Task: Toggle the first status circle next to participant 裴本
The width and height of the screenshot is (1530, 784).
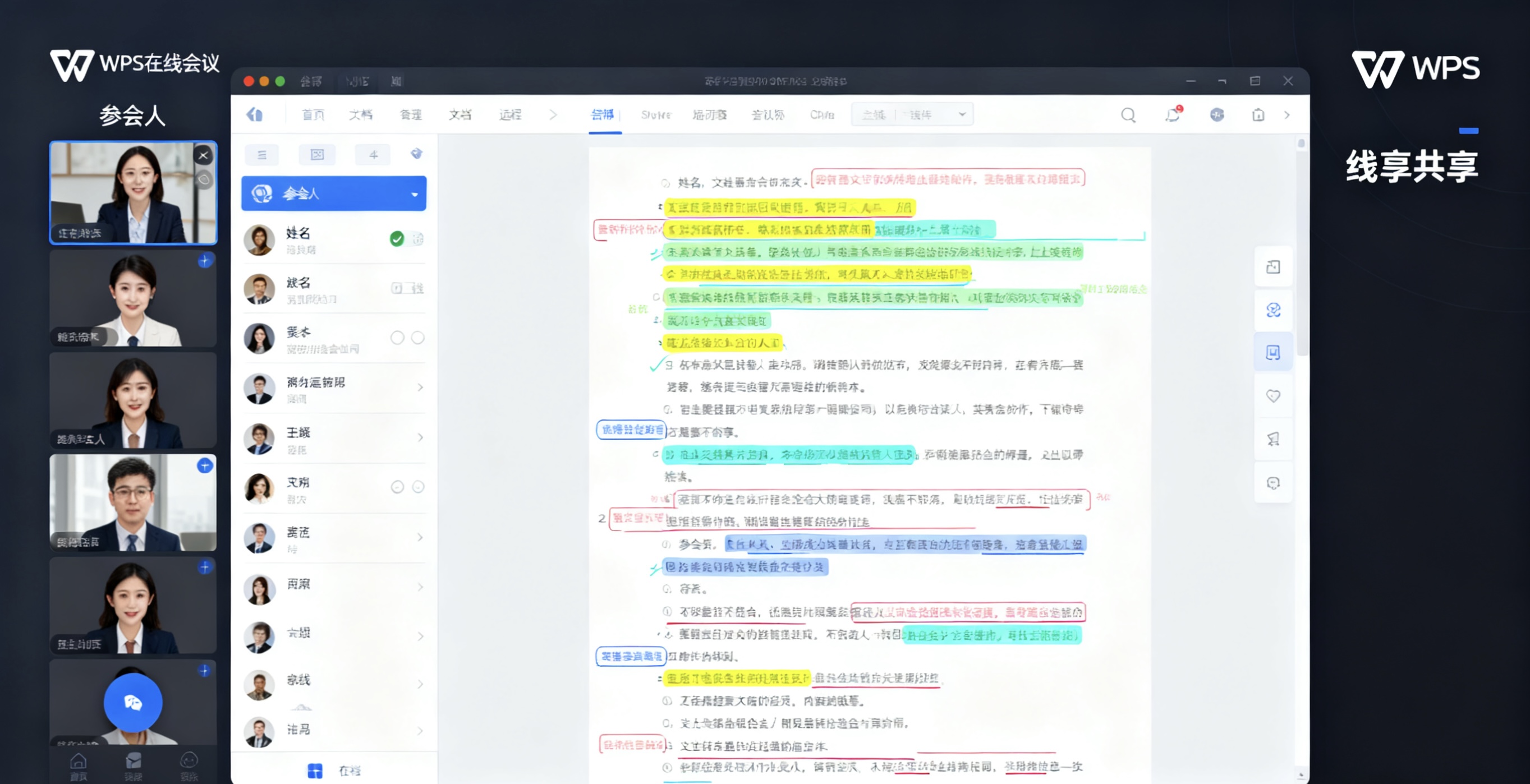Action: click(397, 337)
